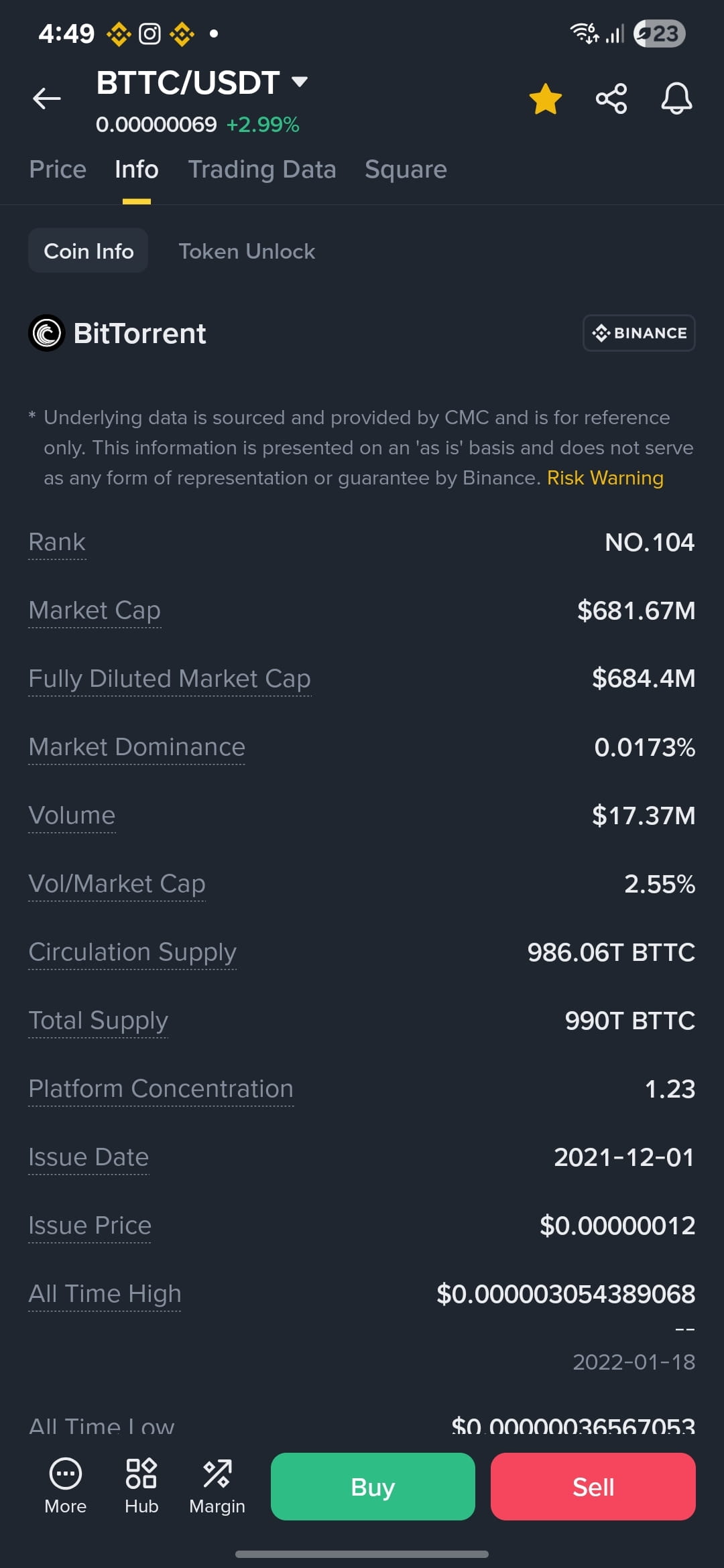
Task: Select the Coin Info toggle
Action: pyautogui.click(x=88, y=251)
